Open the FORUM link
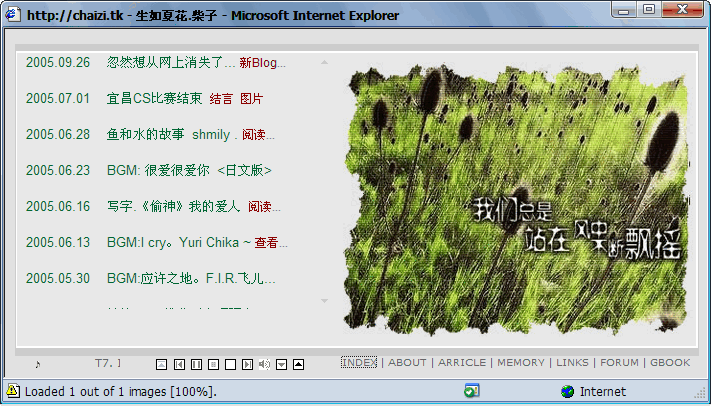 [619, 362]
